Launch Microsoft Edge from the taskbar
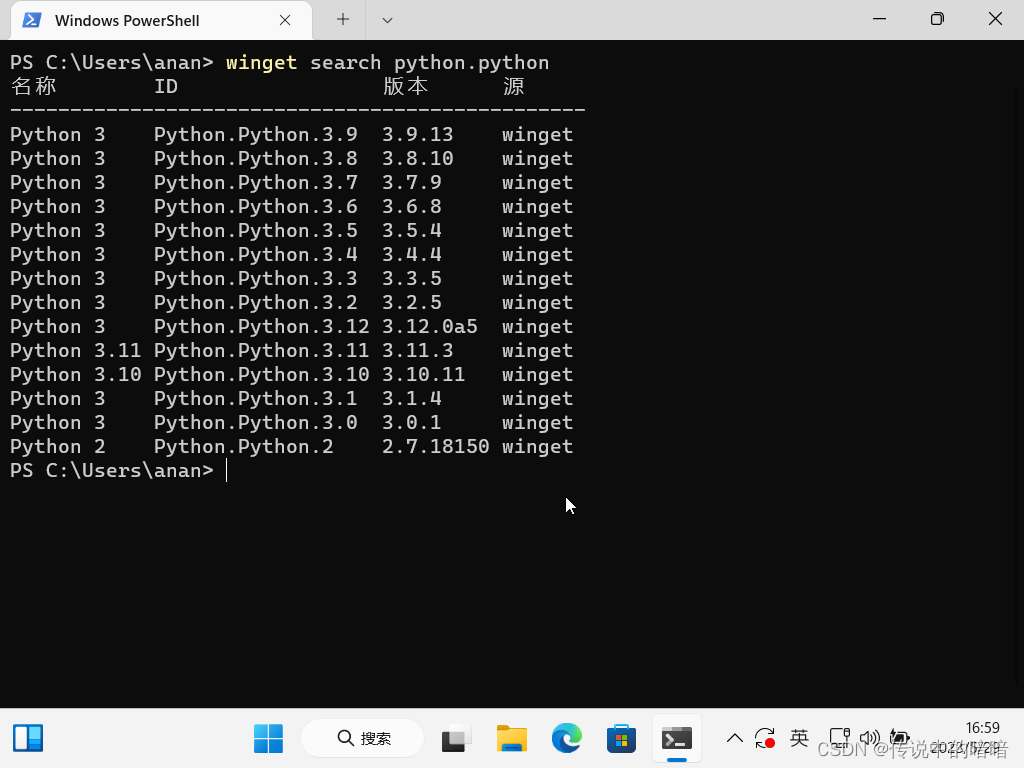Image resolution: width=1024 pixels, height=768 pixels. click(x=566, y=739)
